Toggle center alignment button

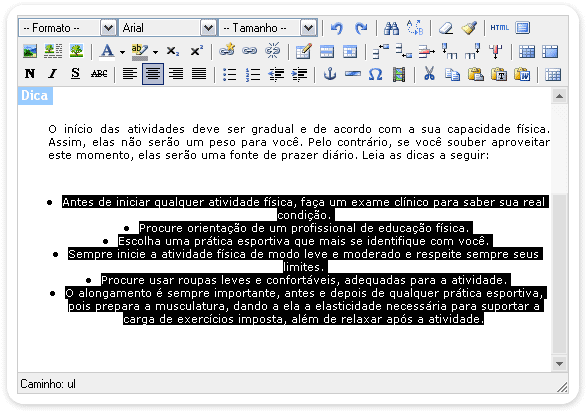(153, 74)
